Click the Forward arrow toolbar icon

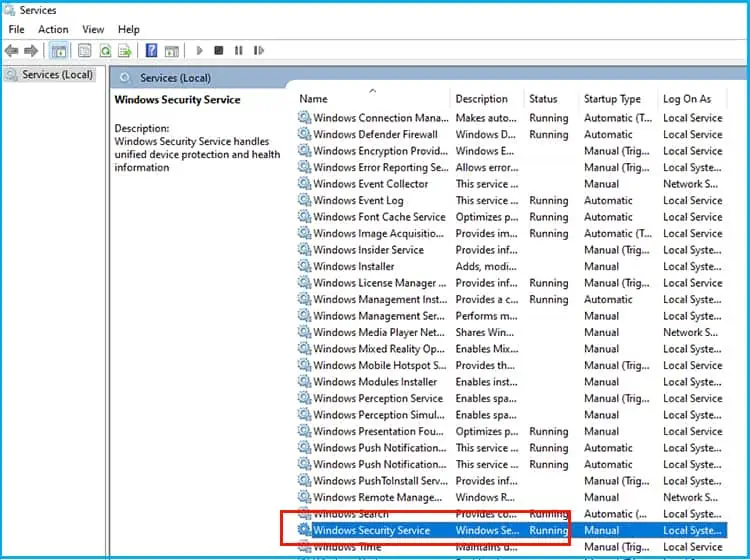pos(31,50)
